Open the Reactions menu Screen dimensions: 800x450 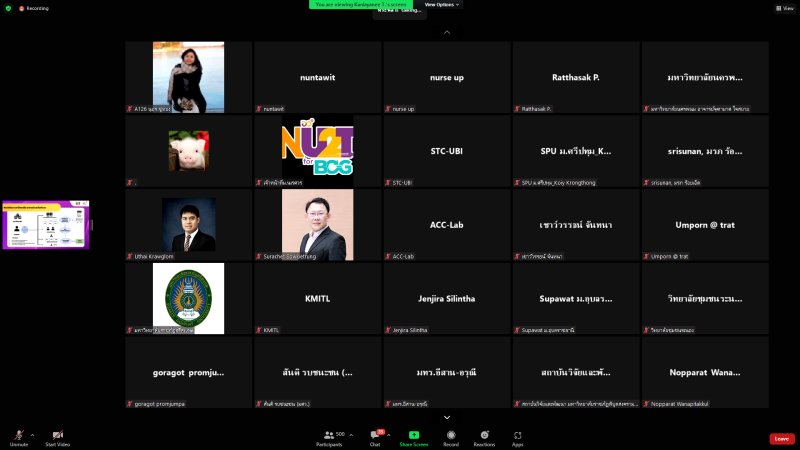[484, 435]
